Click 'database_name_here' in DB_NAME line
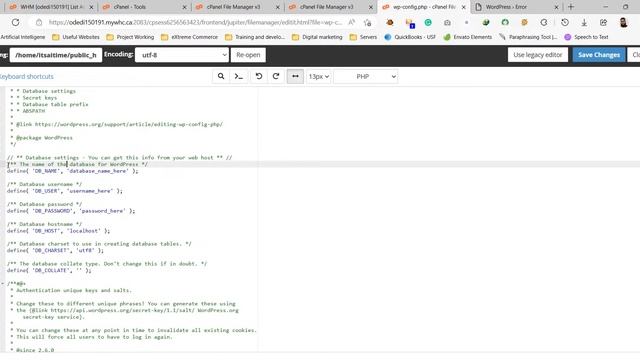The height and width of the screenshot is (360, 640). 98,171
